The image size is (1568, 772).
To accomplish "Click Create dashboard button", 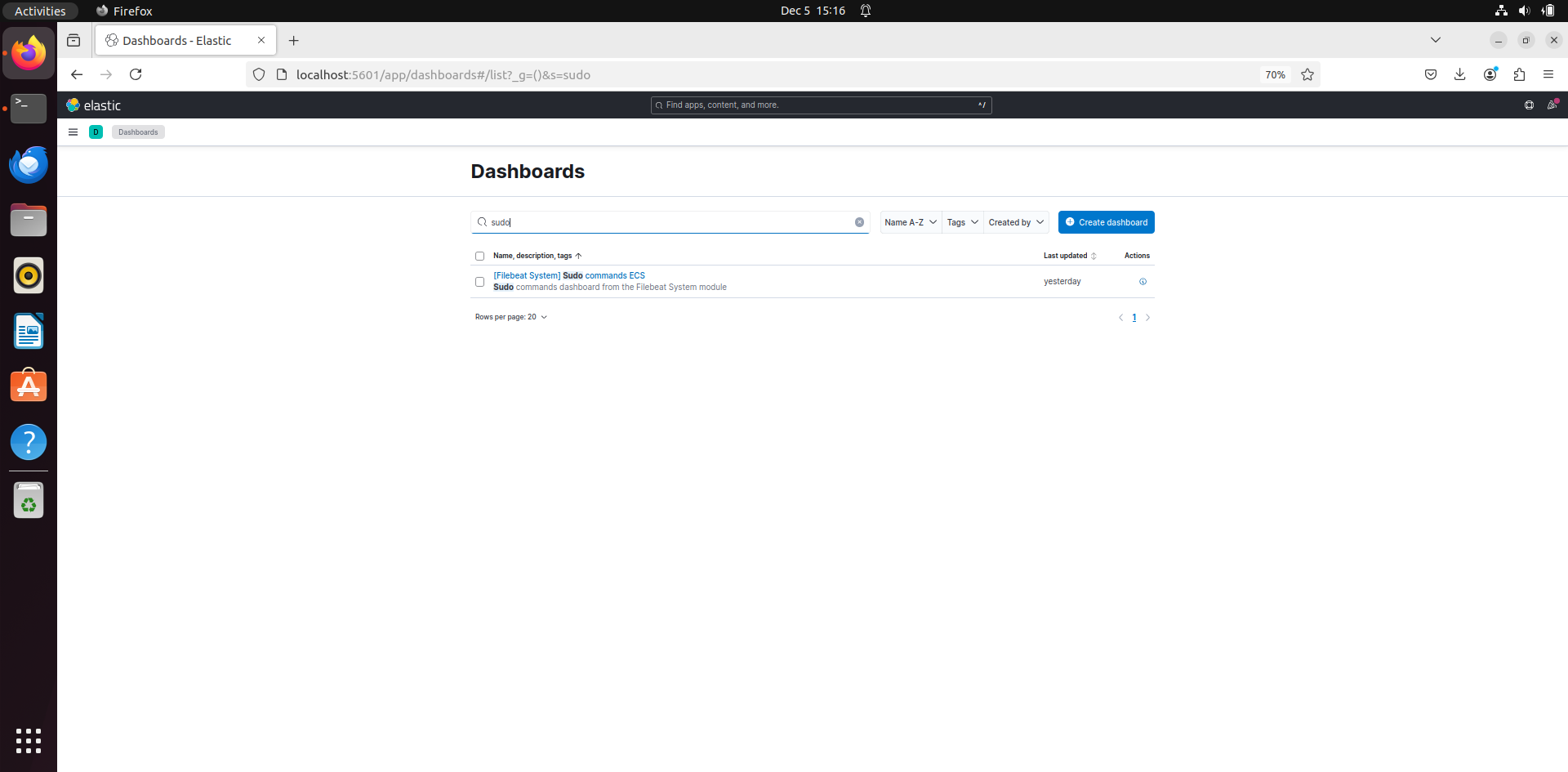I will coord(1107,222).
